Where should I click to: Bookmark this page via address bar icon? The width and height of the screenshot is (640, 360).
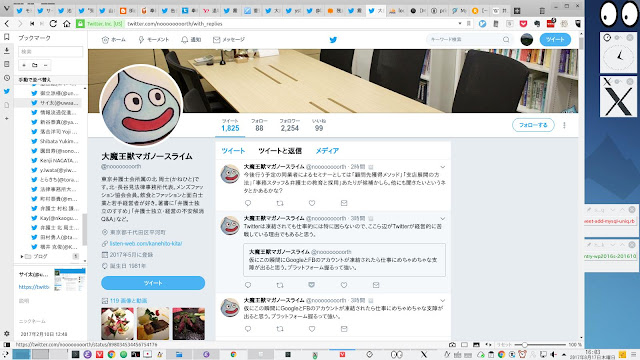pyautogui.click(x=469, y=24)
